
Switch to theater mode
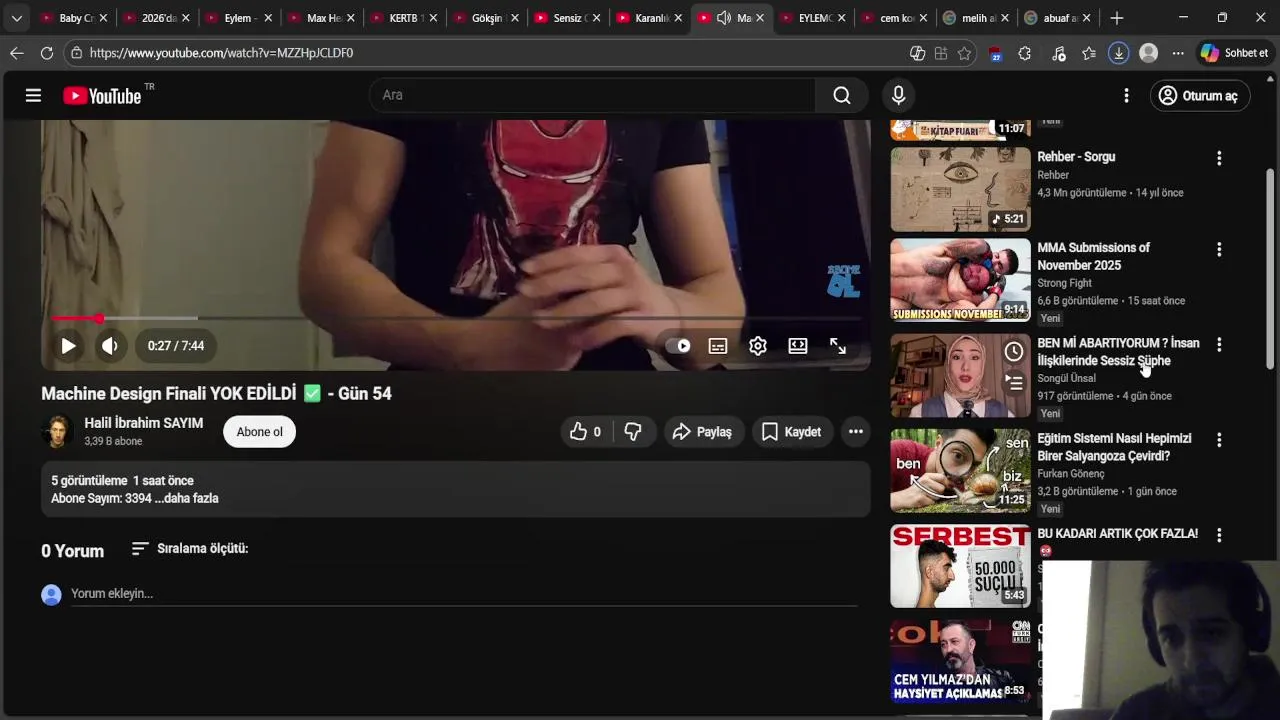(798, 346)
